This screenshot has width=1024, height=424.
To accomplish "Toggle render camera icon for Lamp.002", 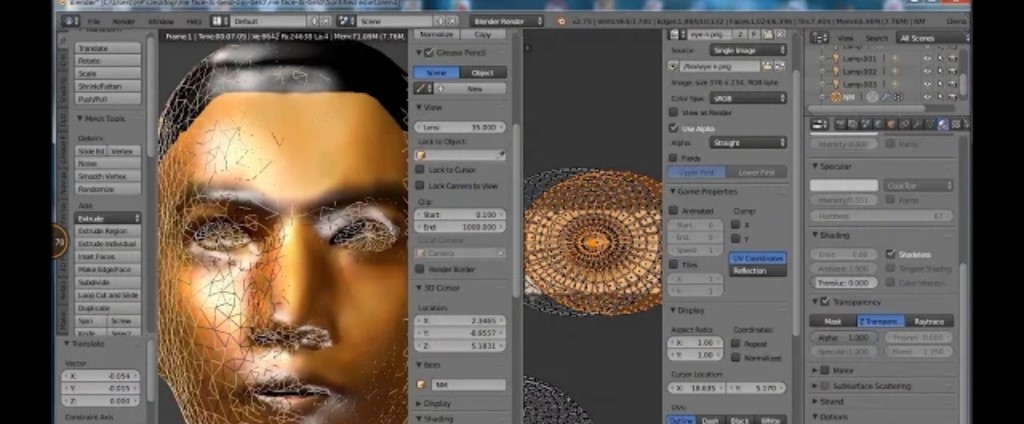I will pyautogui.click(x=953, y=71).
